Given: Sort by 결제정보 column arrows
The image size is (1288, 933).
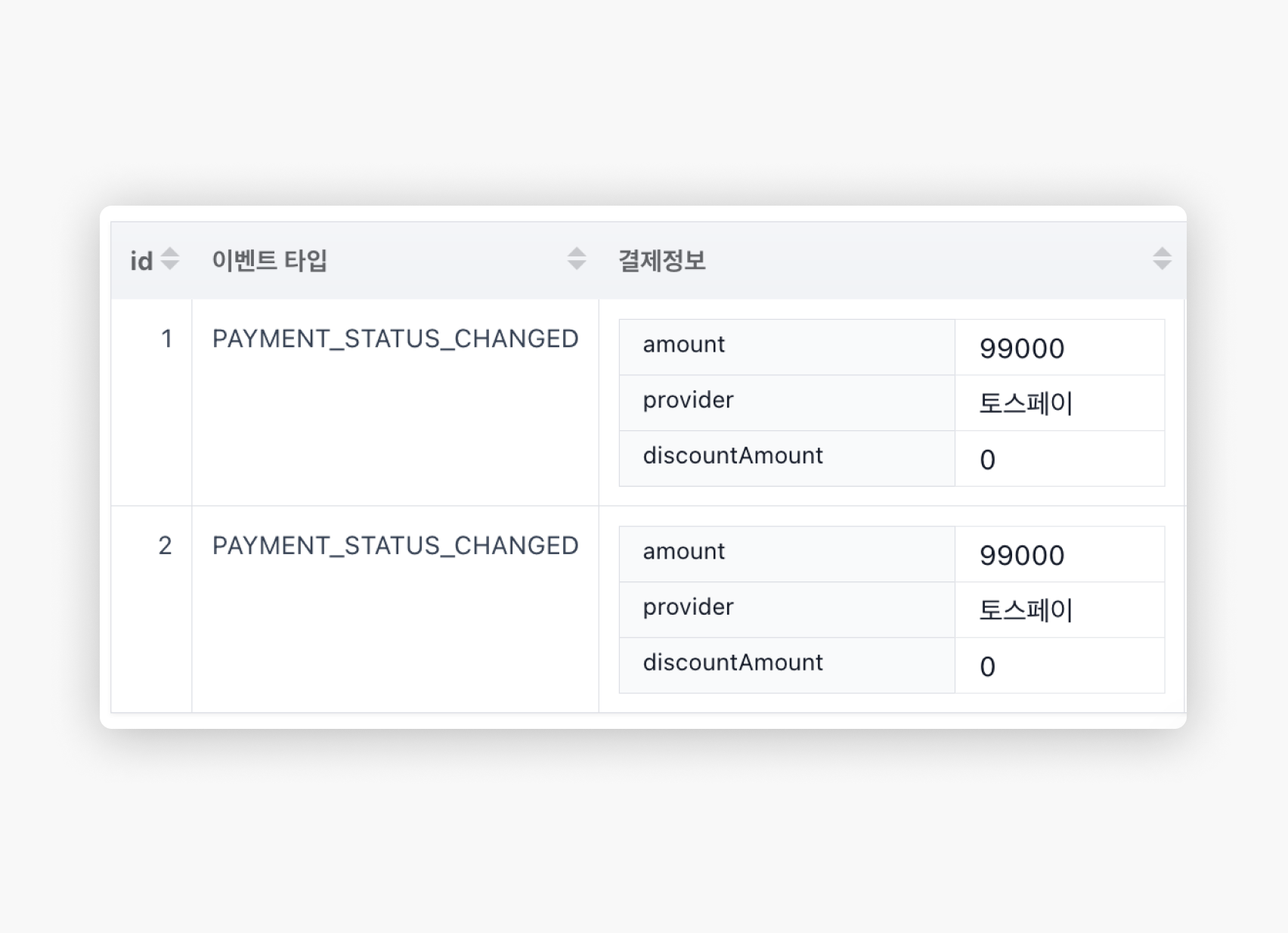Looking at the screenshot, I should 1162,259.
